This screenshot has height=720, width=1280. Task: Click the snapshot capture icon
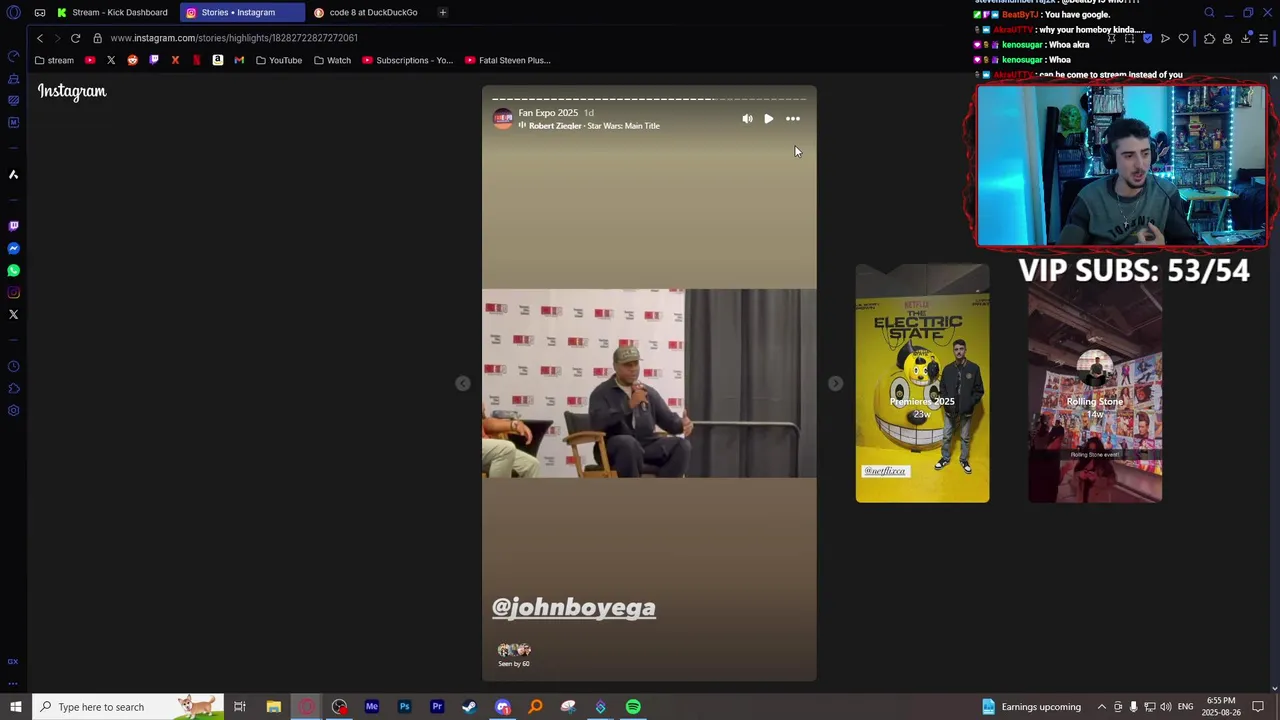tap(1129, 38)
